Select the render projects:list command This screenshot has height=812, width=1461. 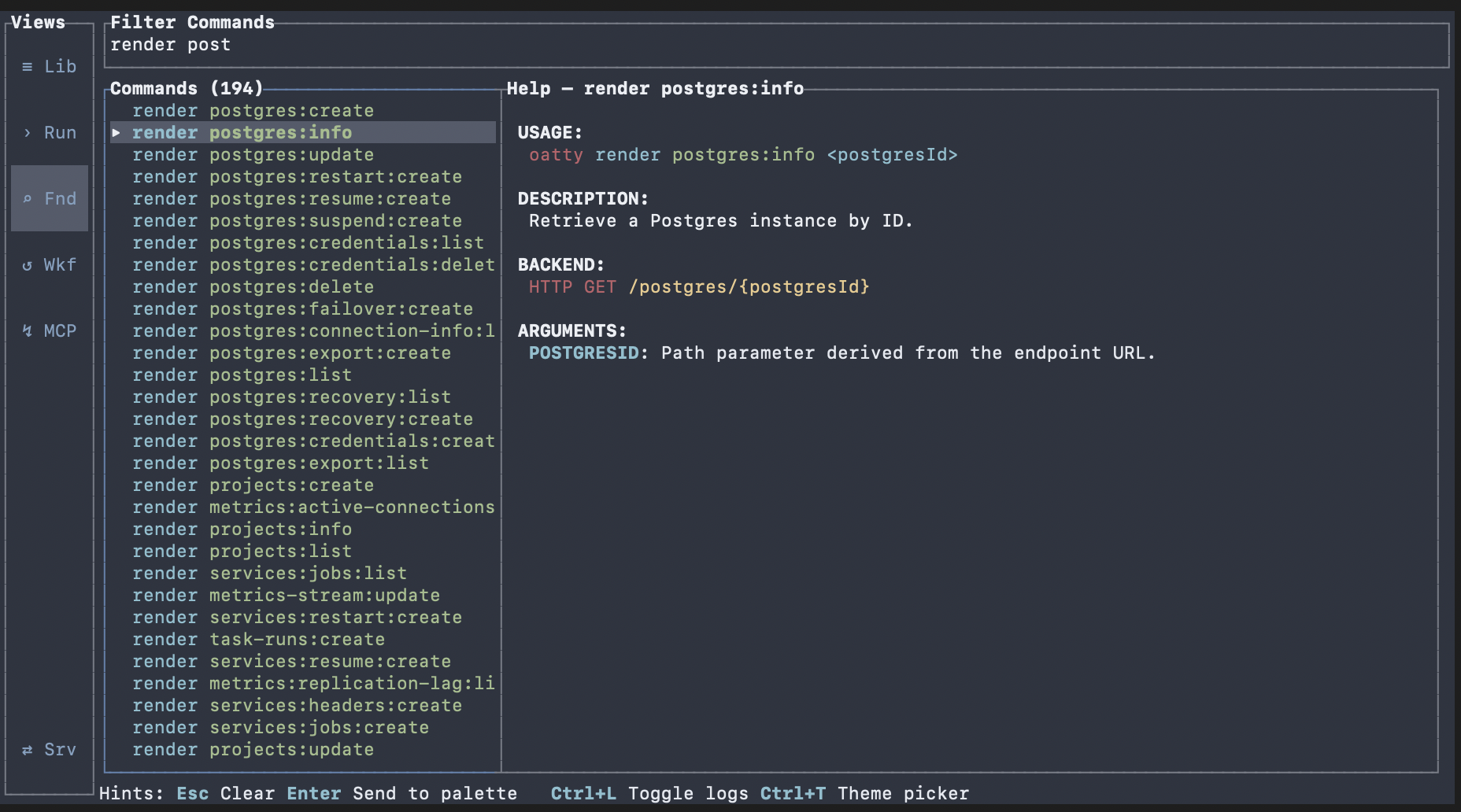(241, 551)
